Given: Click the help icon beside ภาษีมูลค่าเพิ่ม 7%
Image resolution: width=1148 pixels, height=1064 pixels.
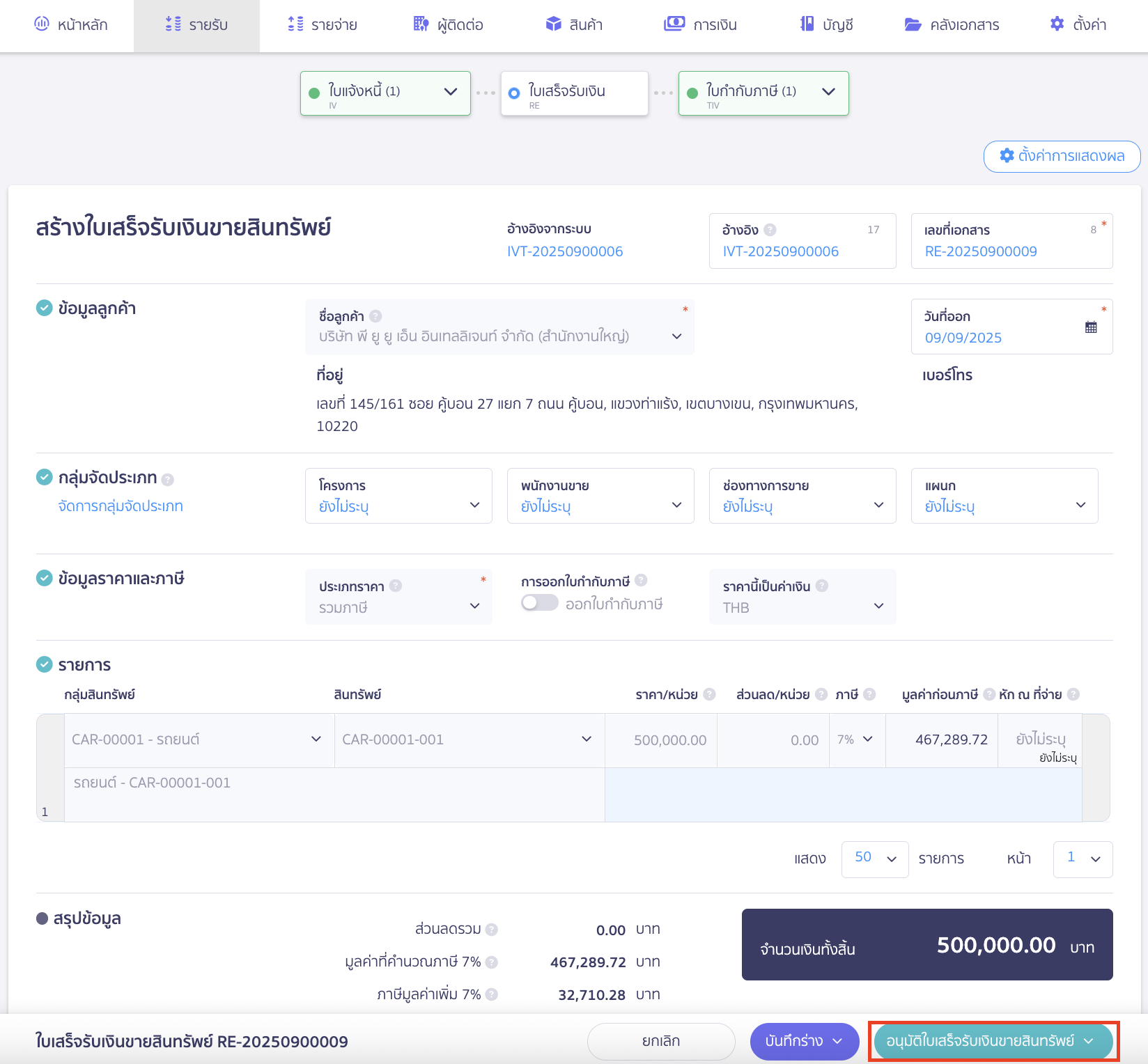Looking at the screenshot, I should 492,995.
